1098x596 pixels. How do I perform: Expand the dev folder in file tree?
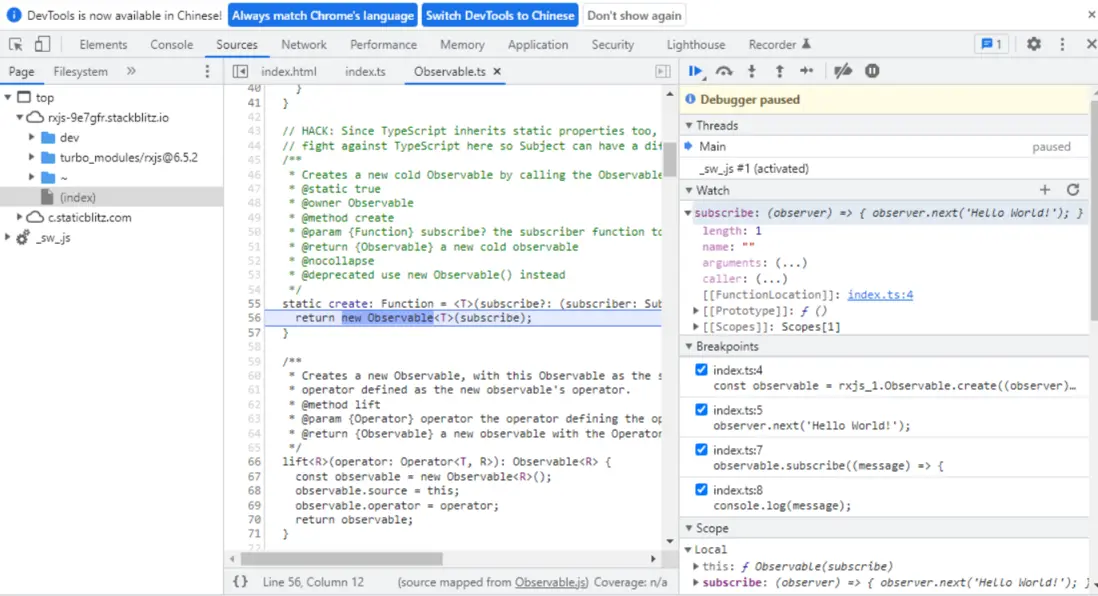click(x=32, y=138)
